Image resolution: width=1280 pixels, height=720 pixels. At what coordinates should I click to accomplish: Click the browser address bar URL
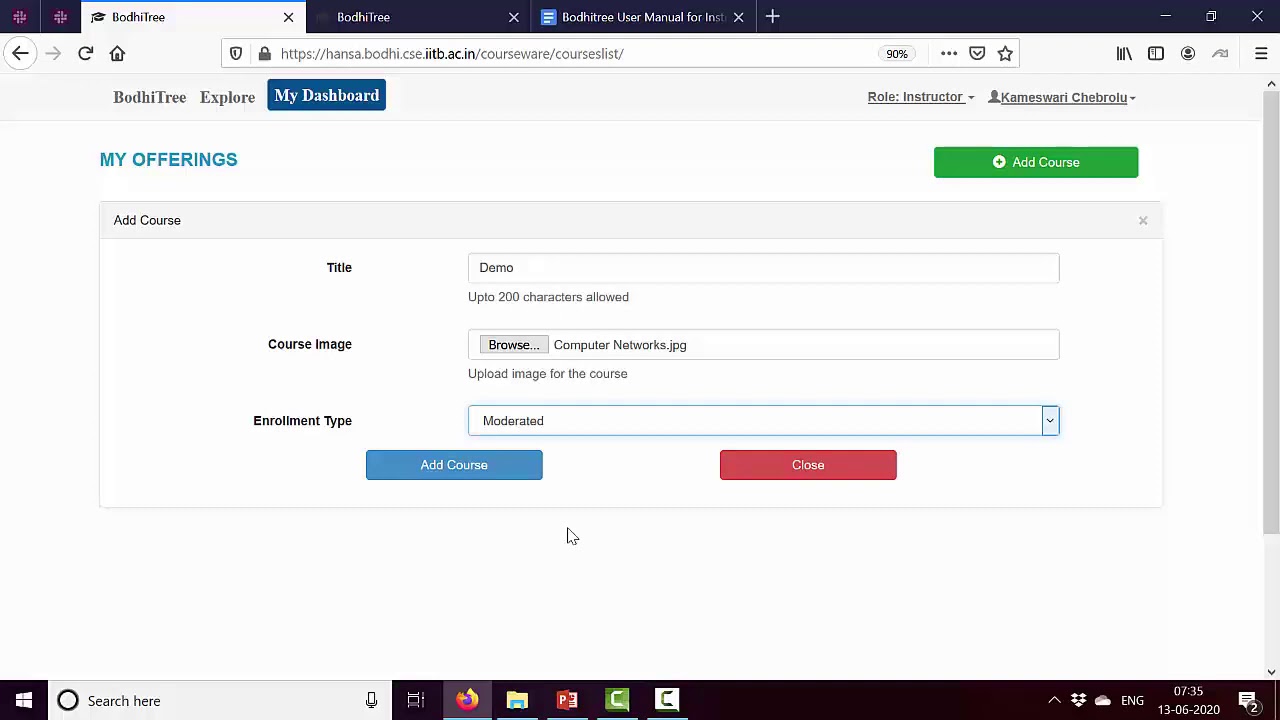click(452, 54)
